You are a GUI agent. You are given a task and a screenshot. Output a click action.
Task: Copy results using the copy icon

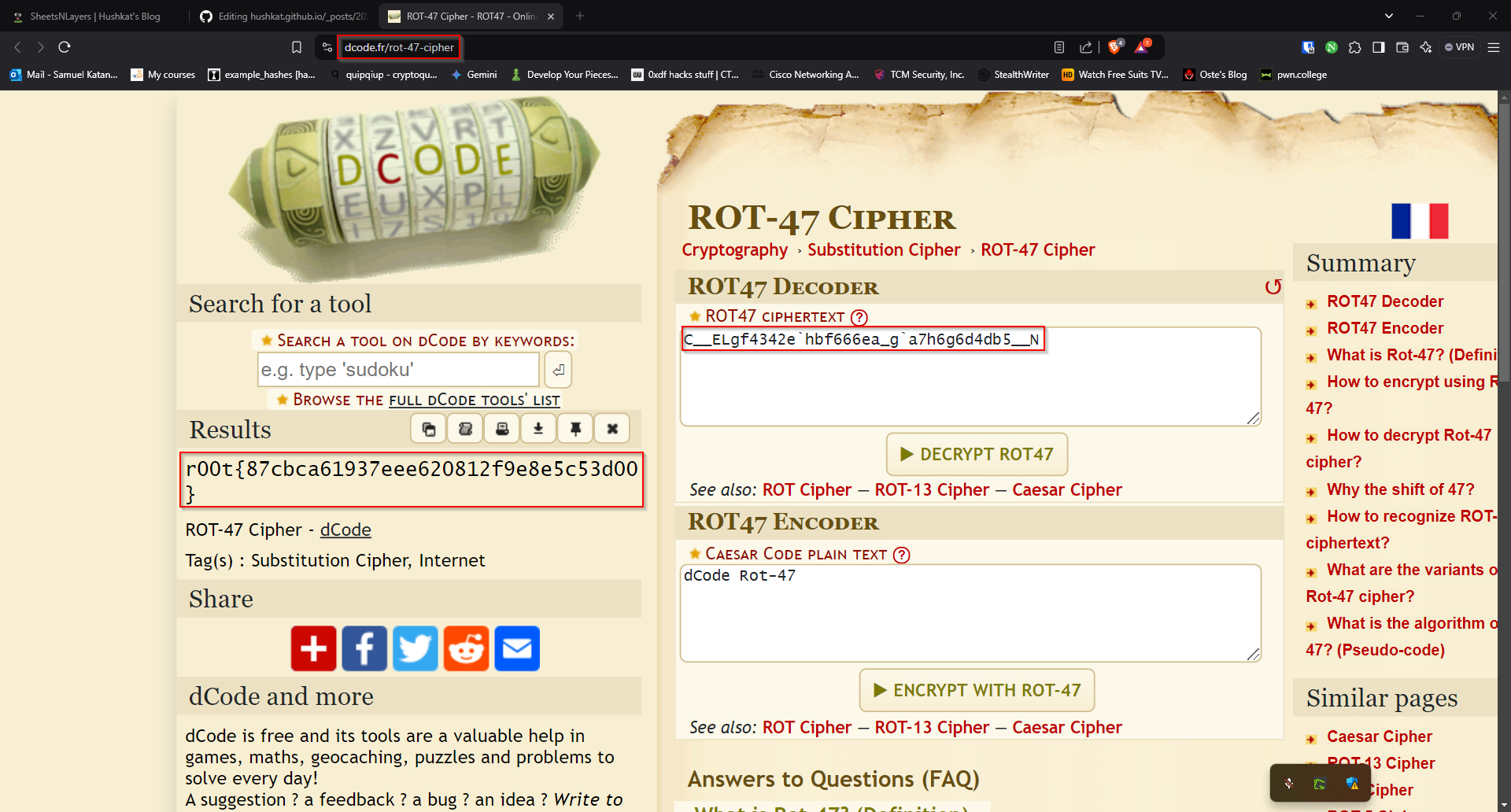point(429,429)
